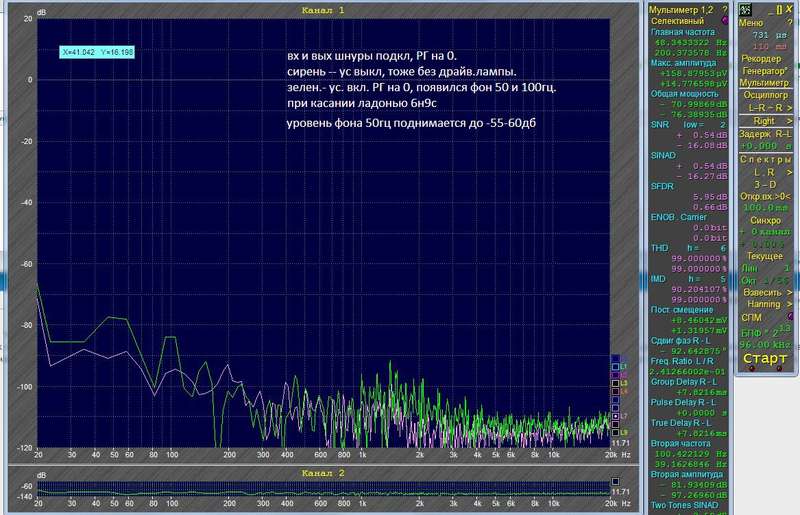Image resolution: width=800 pixels, height=515 pixels.
Task: Select the Селективный mode label
Action: (x=677, y=21)
